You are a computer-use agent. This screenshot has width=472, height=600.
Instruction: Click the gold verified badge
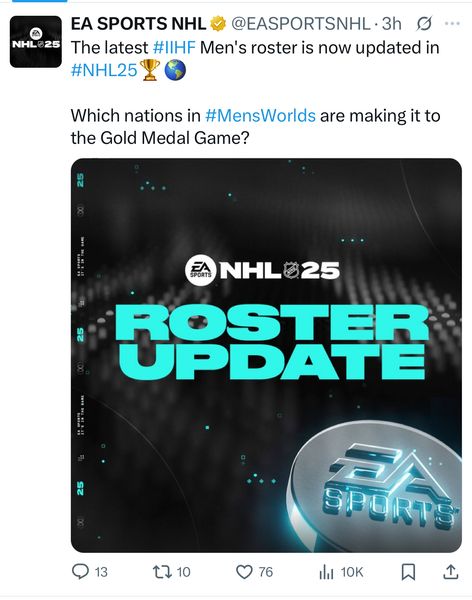pos(218,24)
